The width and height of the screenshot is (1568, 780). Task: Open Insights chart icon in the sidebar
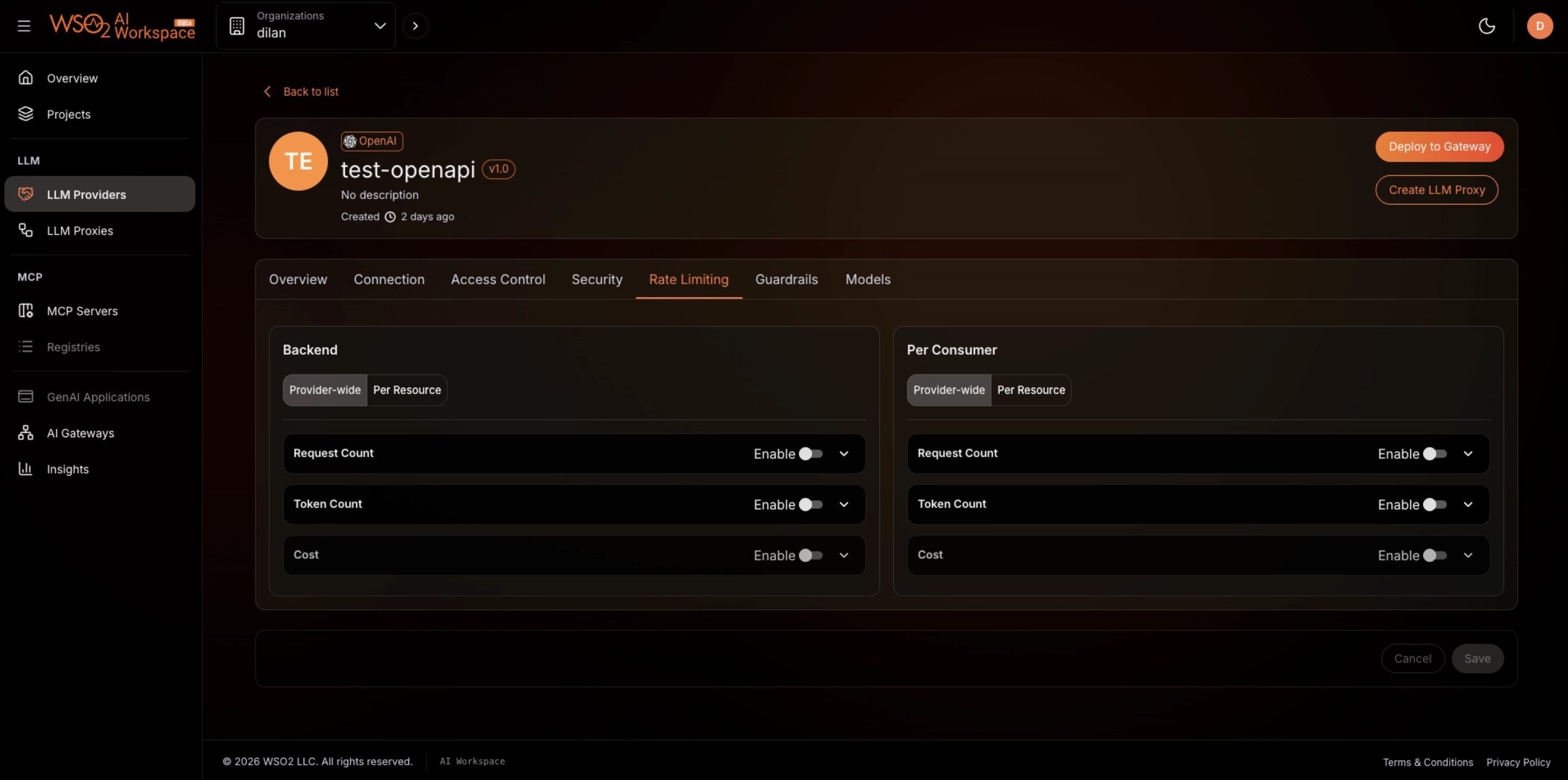pyautogui.click(x=25, y=469)
